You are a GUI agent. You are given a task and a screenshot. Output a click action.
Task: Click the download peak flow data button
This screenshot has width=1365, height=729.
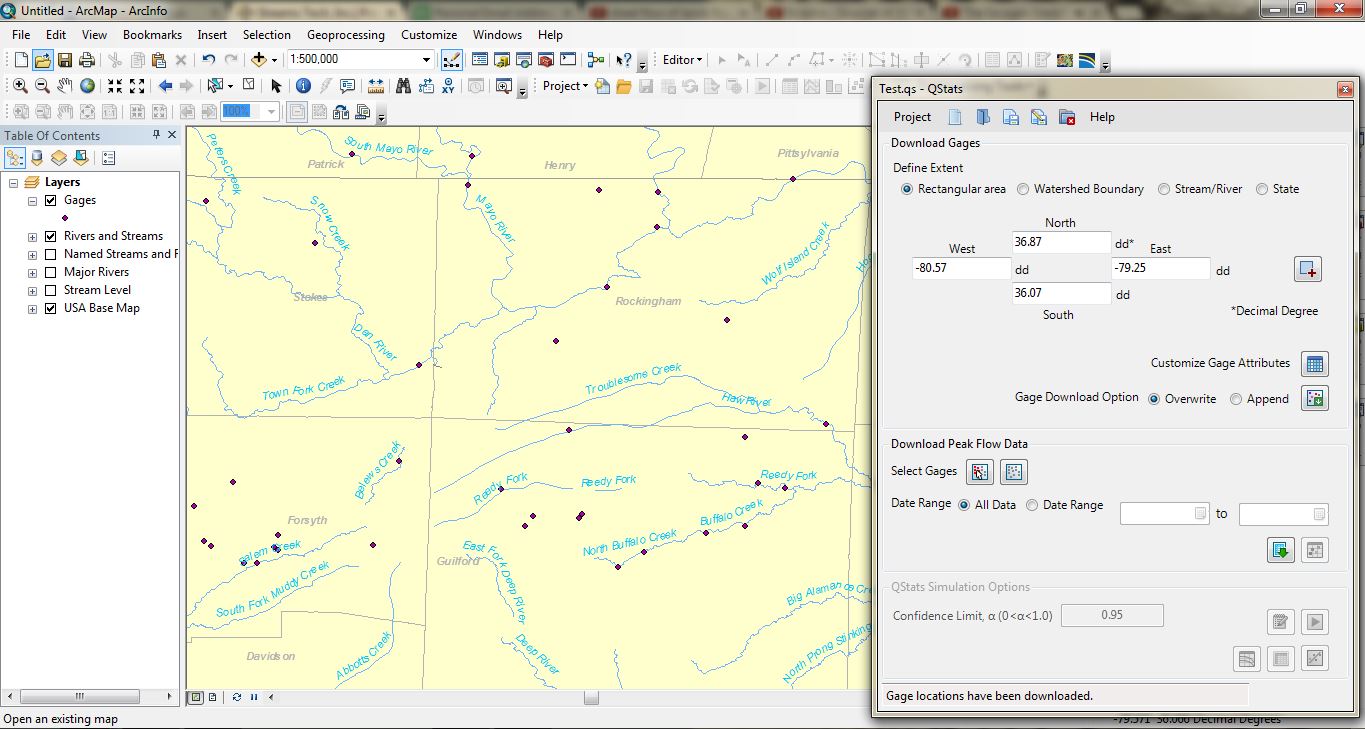(x=1280, y=550)
